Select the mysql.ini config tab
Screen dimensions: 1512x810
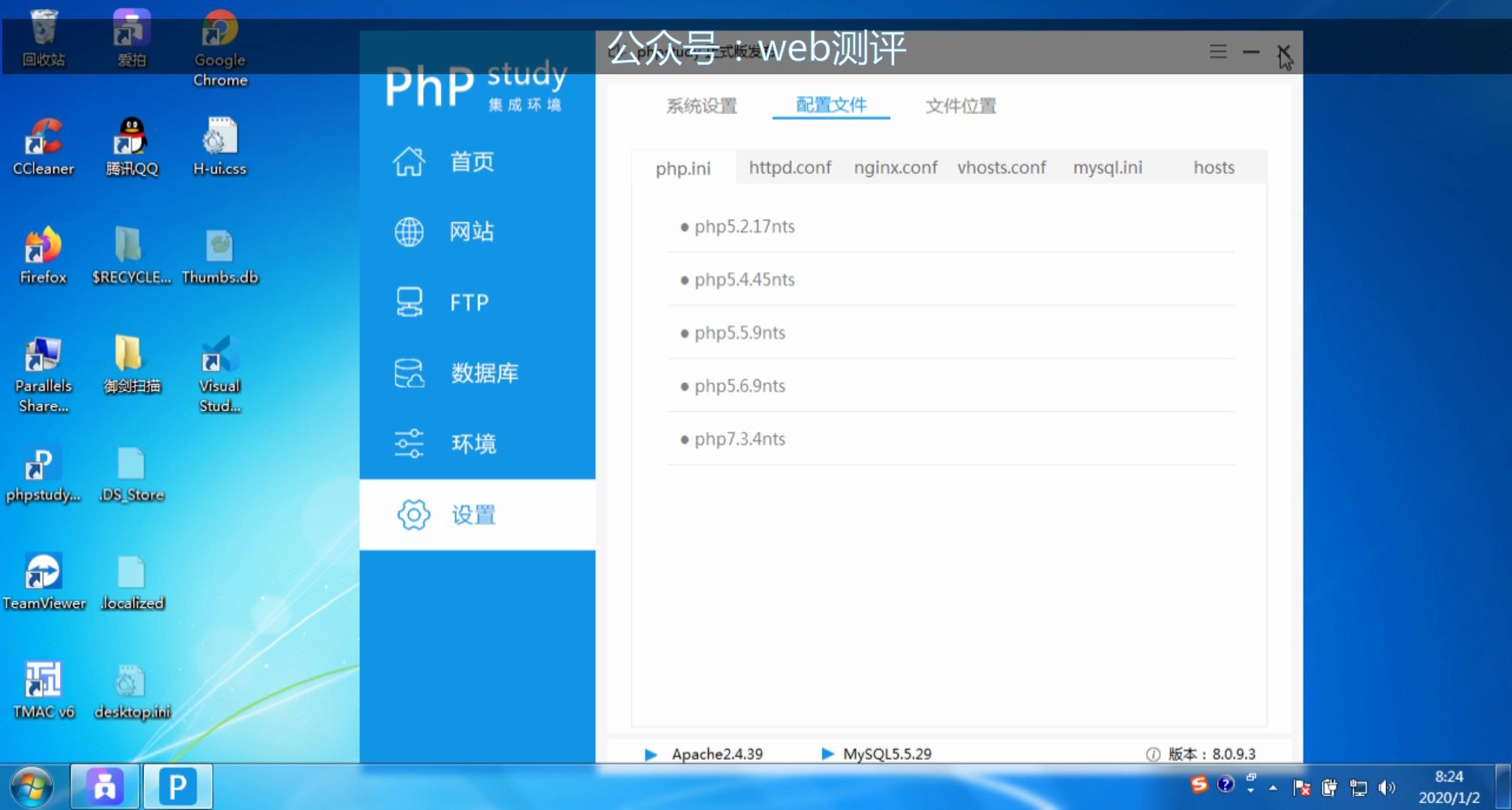[x=1108, y=167]
